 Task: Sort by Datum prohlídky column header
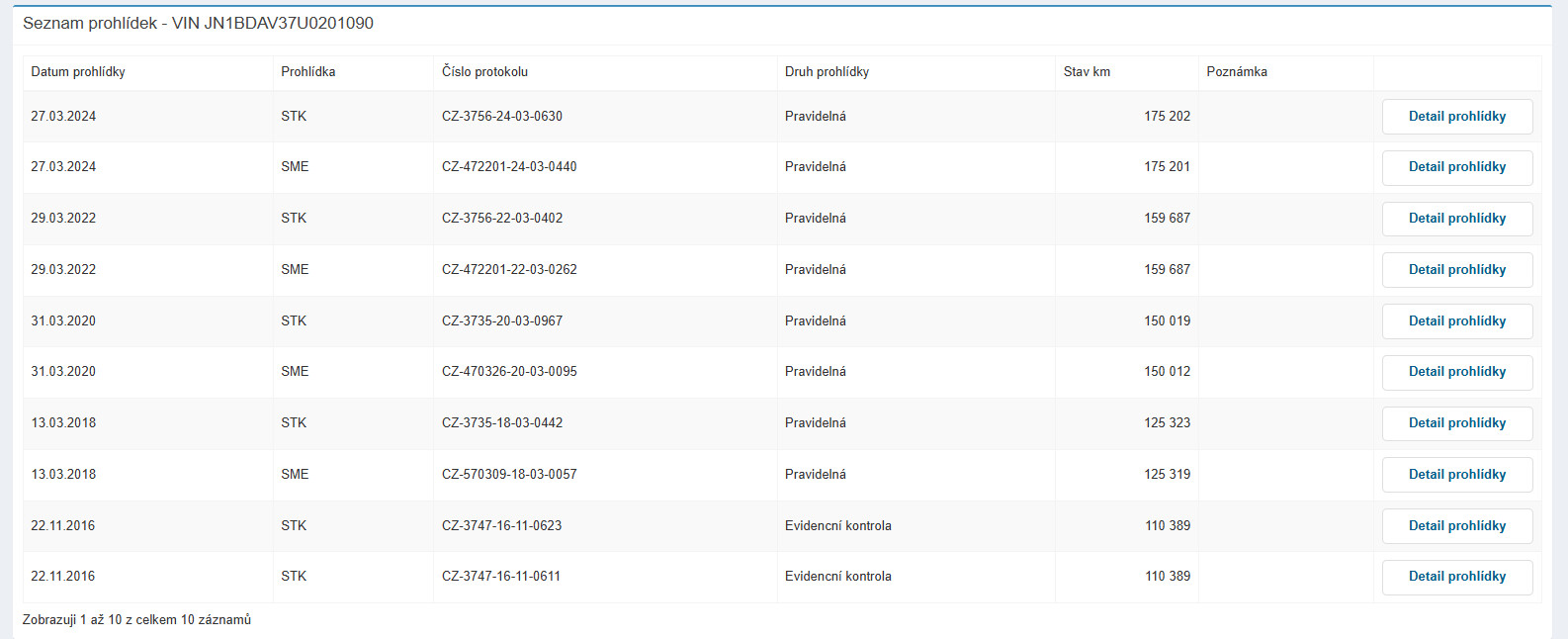pos(78,72)
